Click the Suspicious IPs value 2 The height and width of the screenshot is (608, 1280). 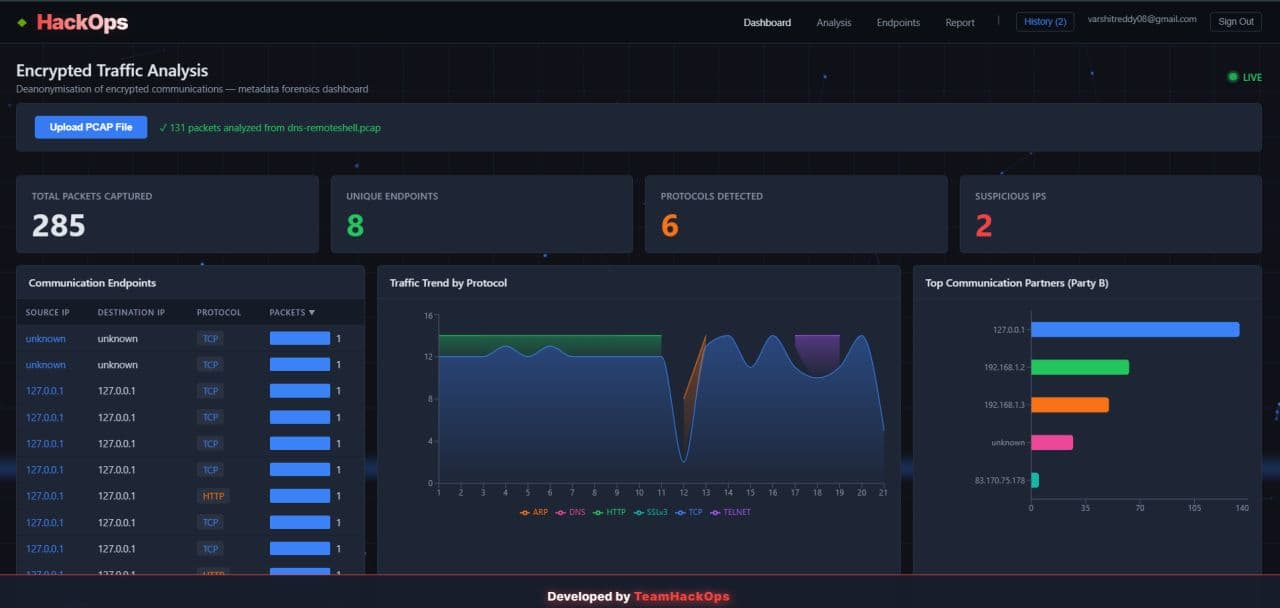pyautogui.click(x=984, y=226)
